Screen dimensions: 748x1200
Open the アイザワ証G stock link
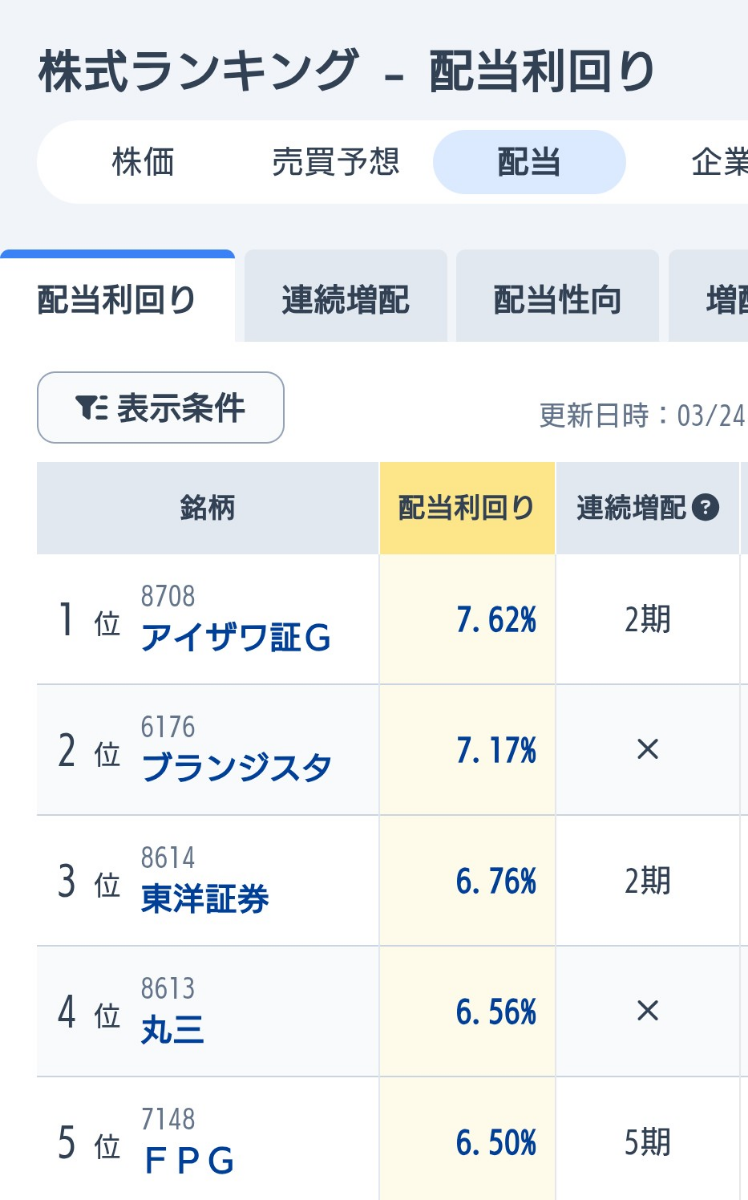pos(236,638)
